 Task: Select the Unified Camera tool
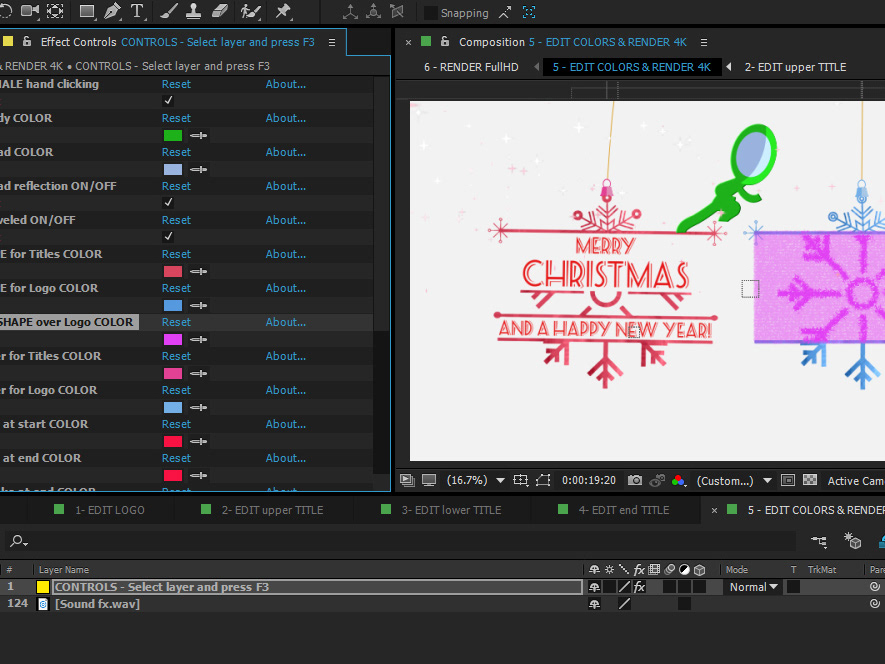(30, 11)
